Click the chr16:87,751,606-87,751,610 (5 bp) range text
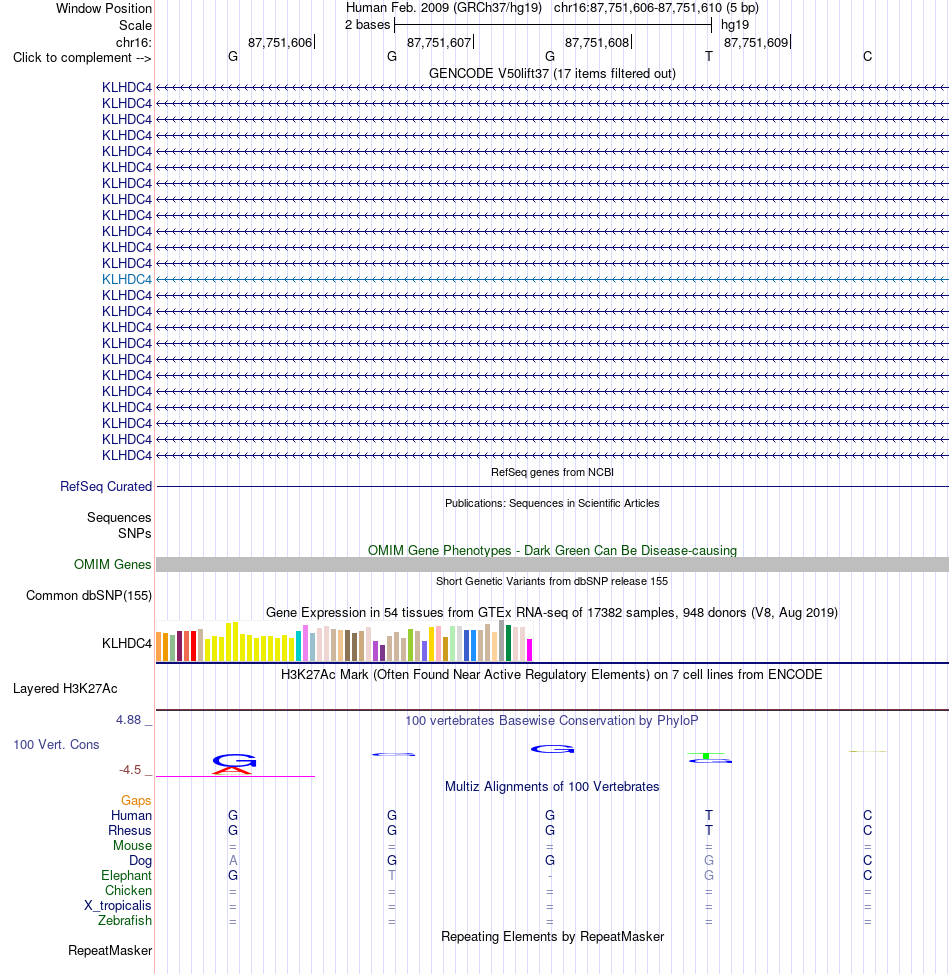950x974 pixels. pos(656,8)
